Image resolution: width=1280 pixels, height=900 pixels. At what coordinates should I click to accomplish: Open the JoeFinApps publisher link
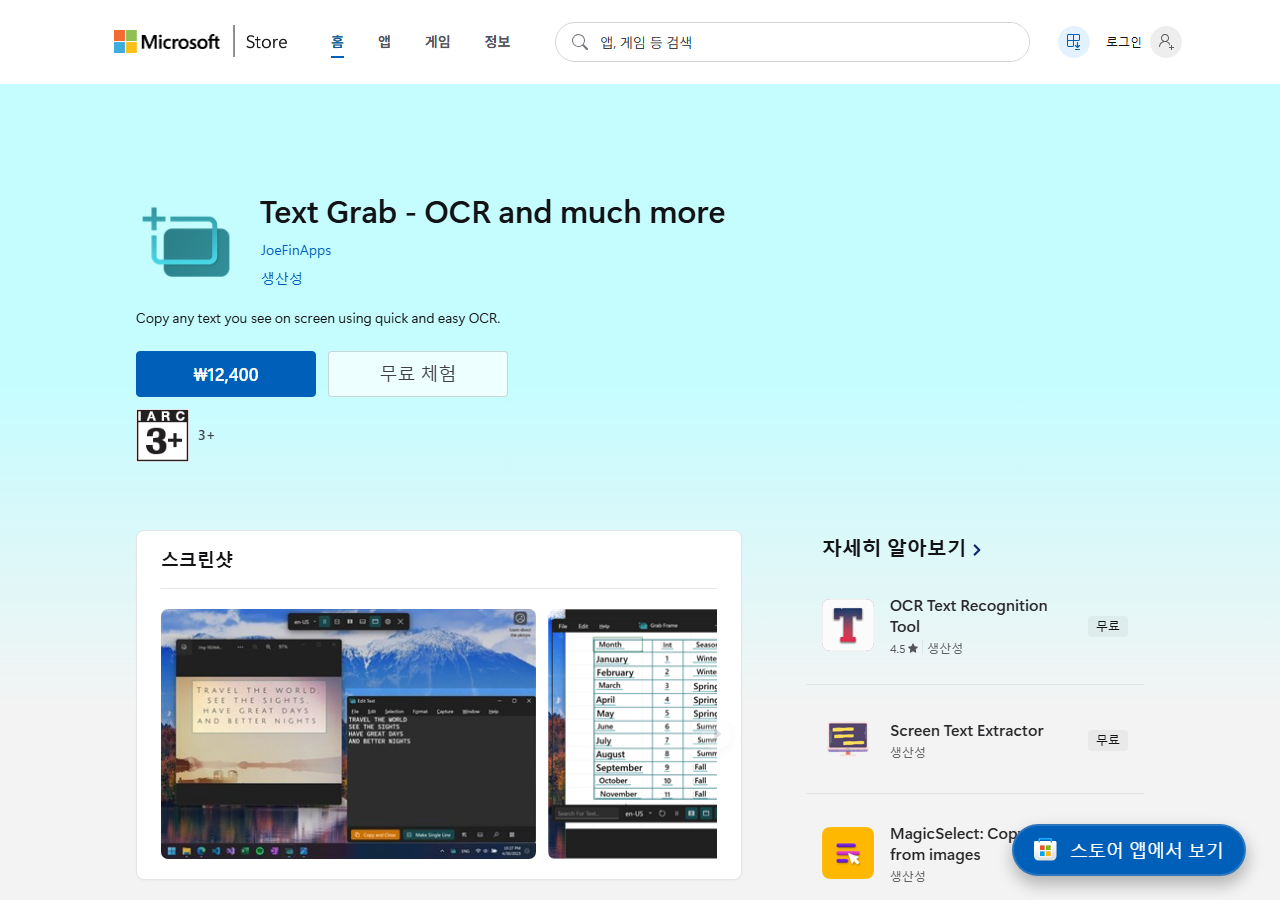click(x=296, y=250)
